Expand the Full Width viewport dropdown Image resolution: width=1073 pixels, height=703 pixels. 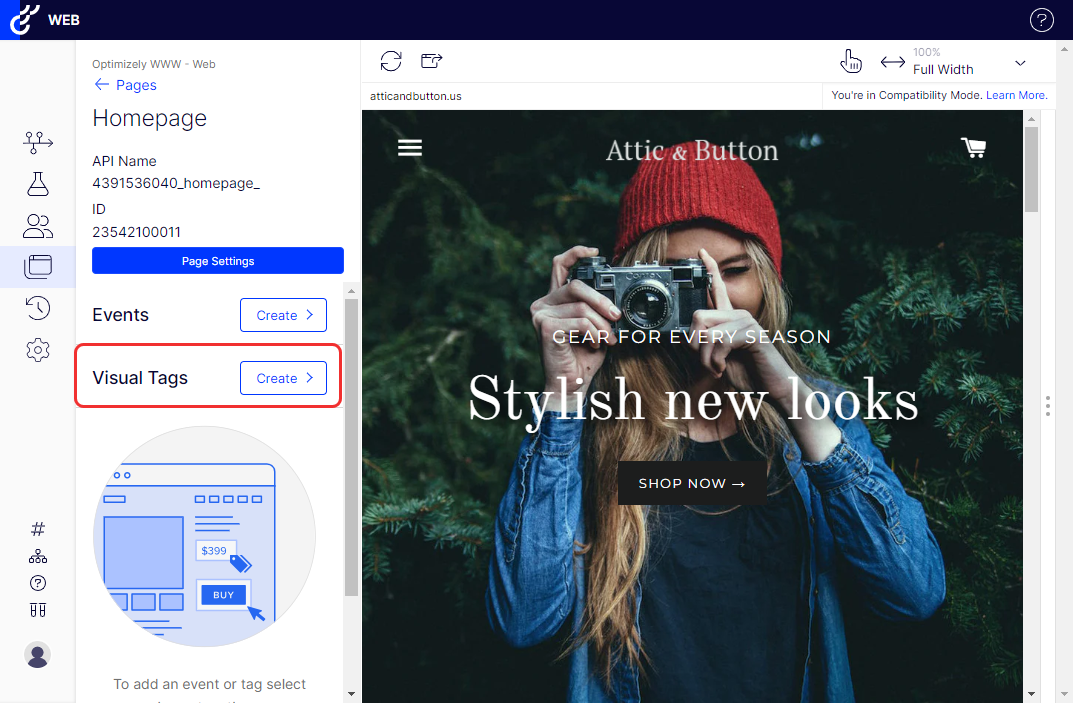pyautogui.click(x=1020, y=63)
